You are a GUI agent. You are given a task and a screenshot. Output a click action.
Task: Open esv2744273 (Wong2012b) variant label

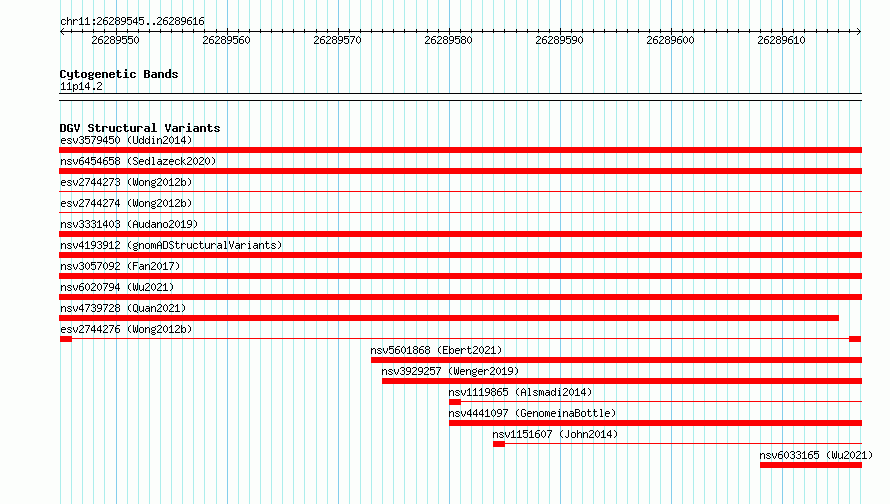[x=126, y=182]
